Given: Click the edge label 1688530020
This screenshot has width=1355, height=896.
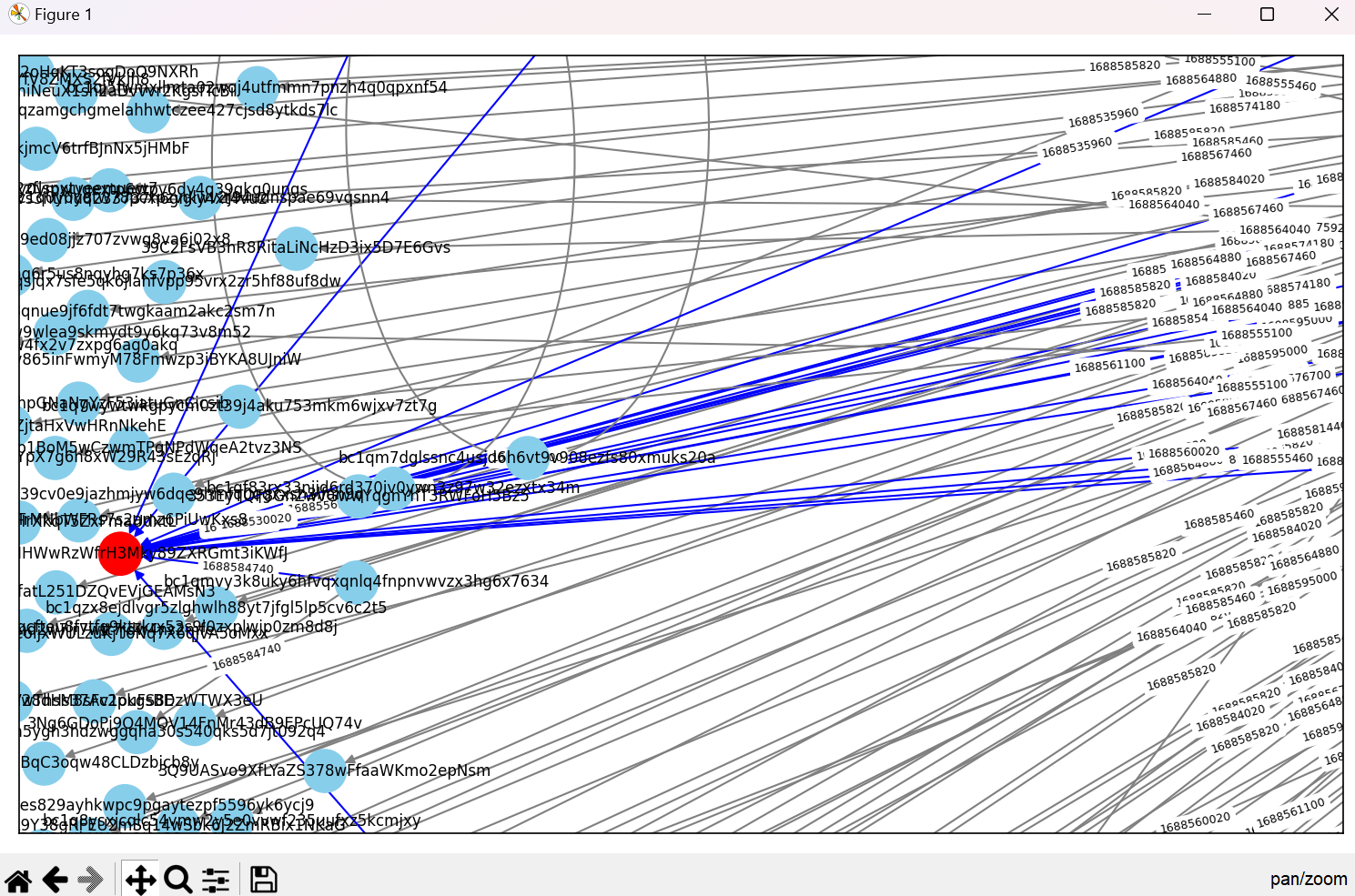Looking at the screenshot, I should 258,520.
